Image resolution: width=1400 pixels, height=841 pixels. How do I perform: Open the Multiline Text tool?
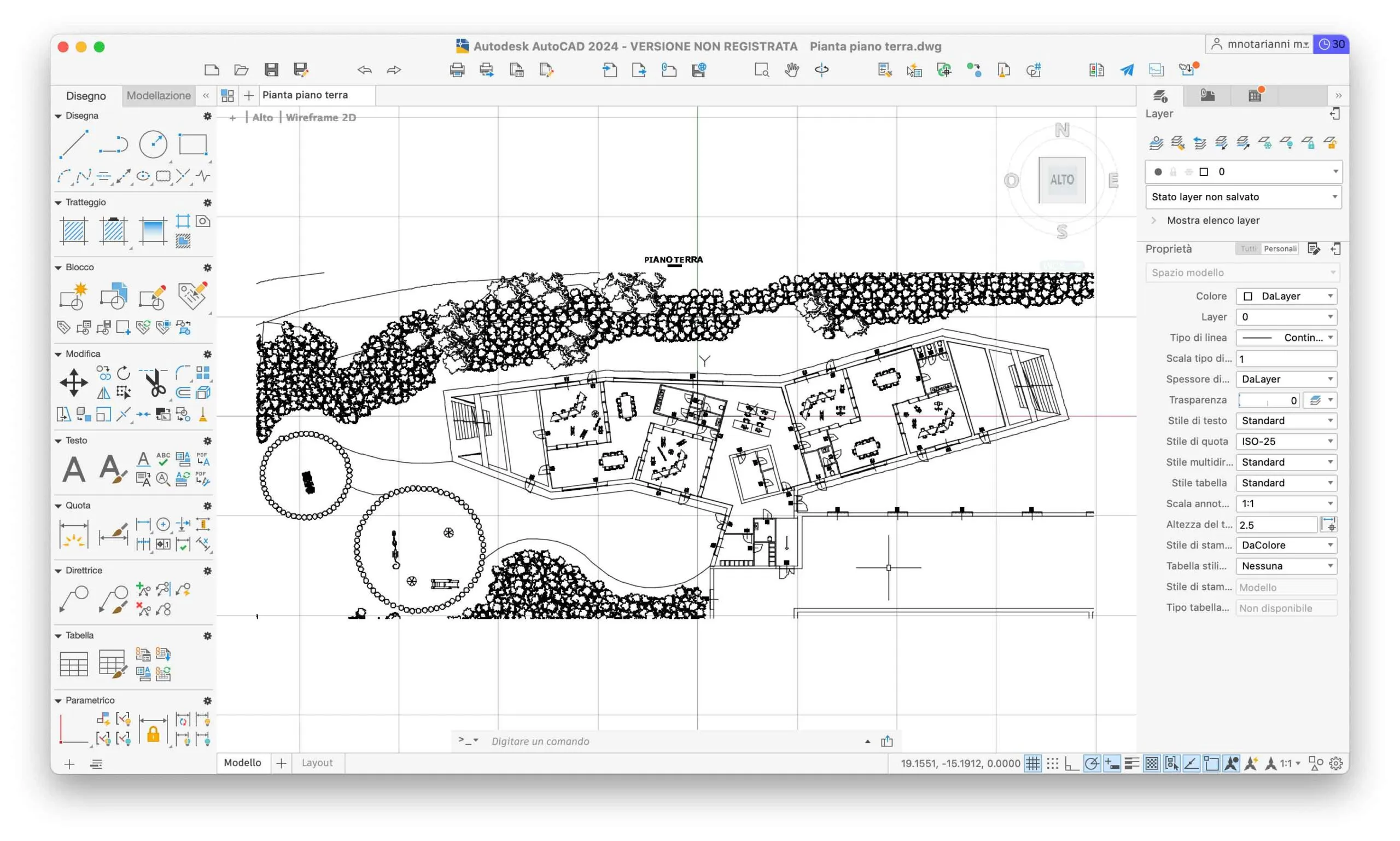tap(74, 469)
